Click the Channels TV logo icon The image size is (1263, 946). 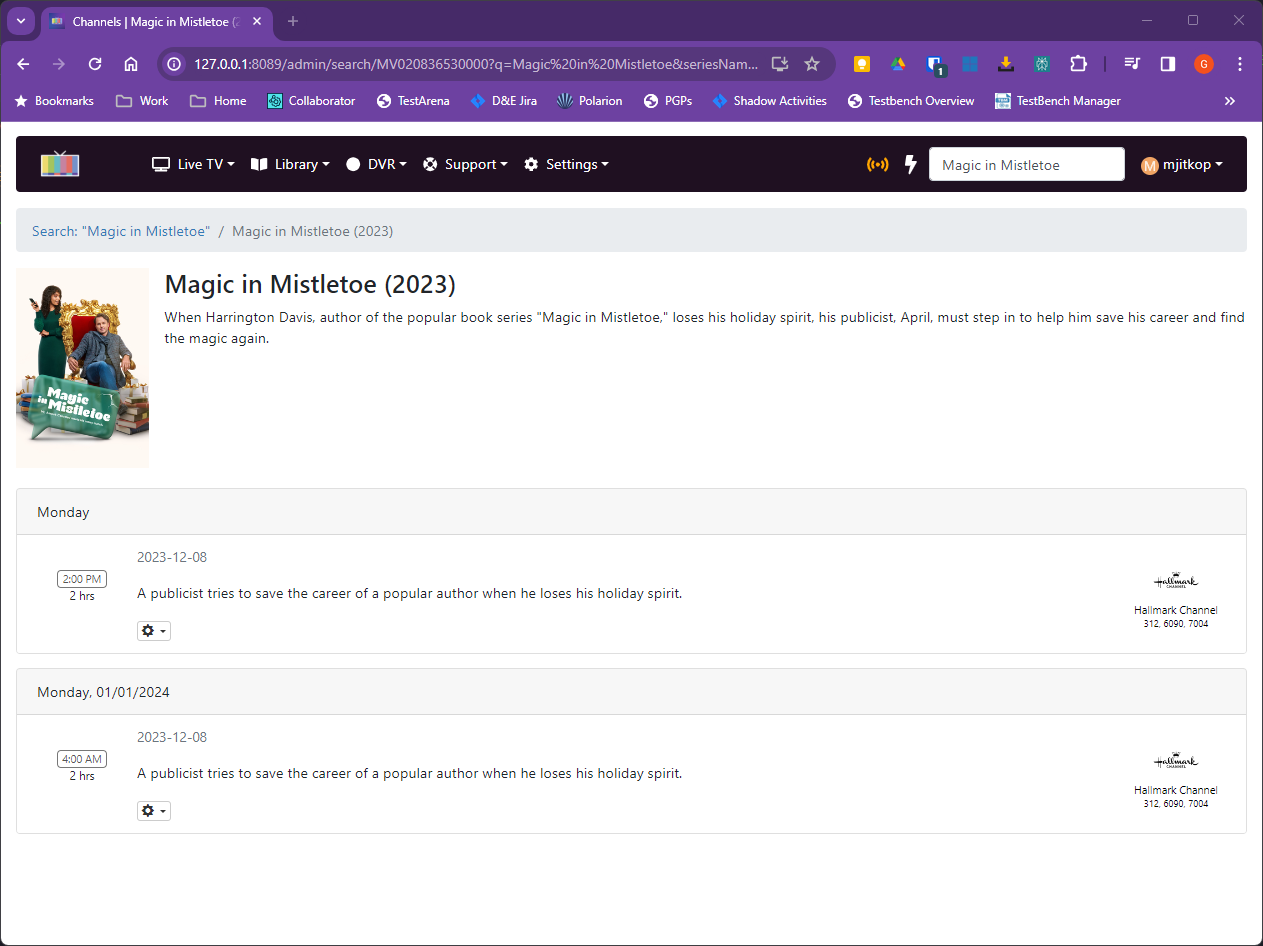point(59,164)
